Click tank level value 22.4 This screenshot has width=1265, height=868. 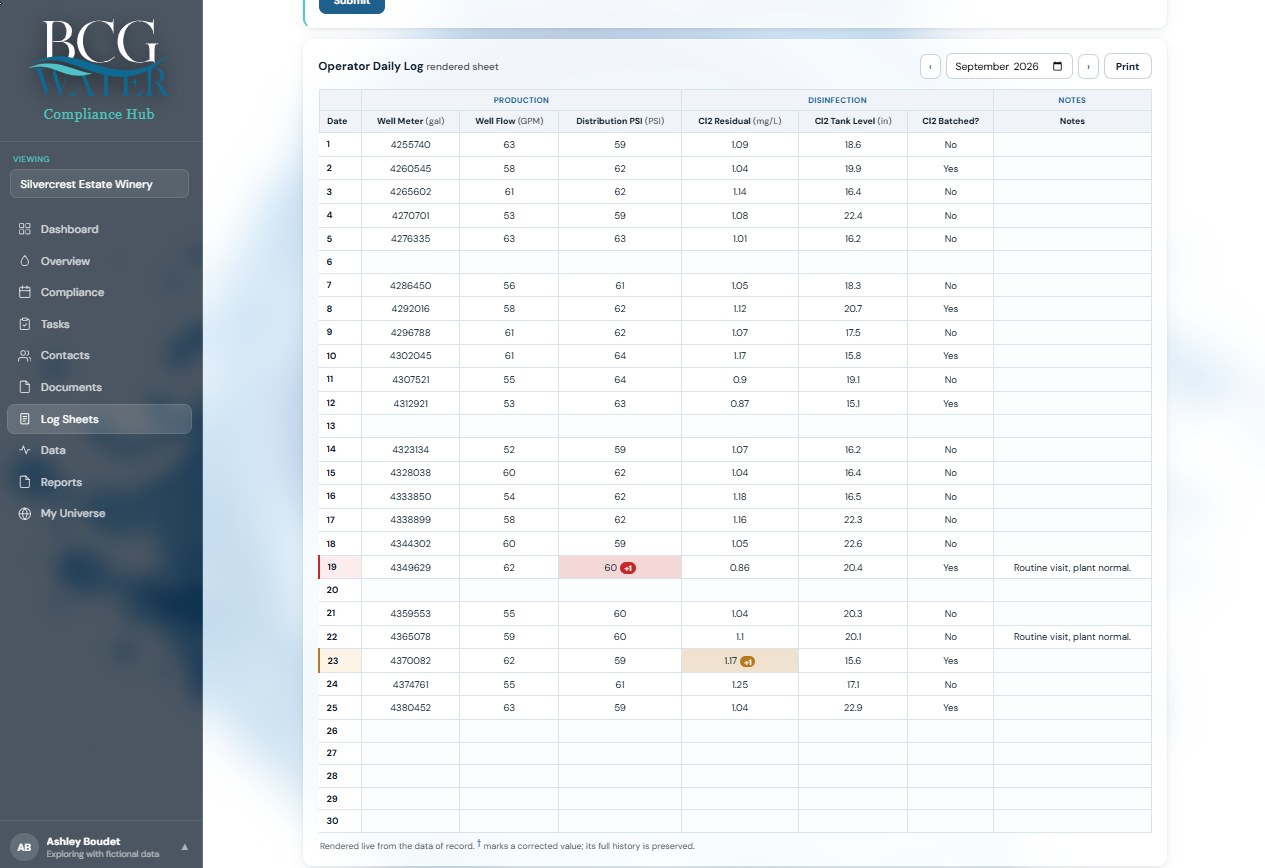[x=853, y=215]
